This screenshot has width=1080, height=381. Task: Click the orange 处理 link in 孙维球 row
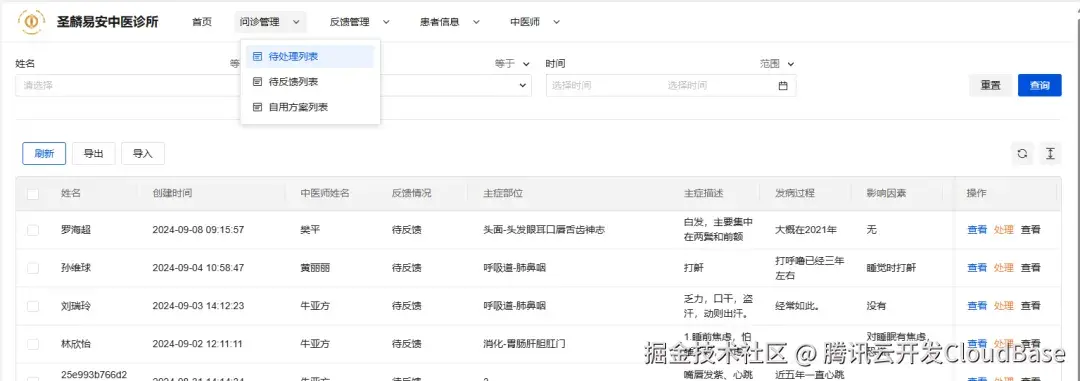[1004, 268]
